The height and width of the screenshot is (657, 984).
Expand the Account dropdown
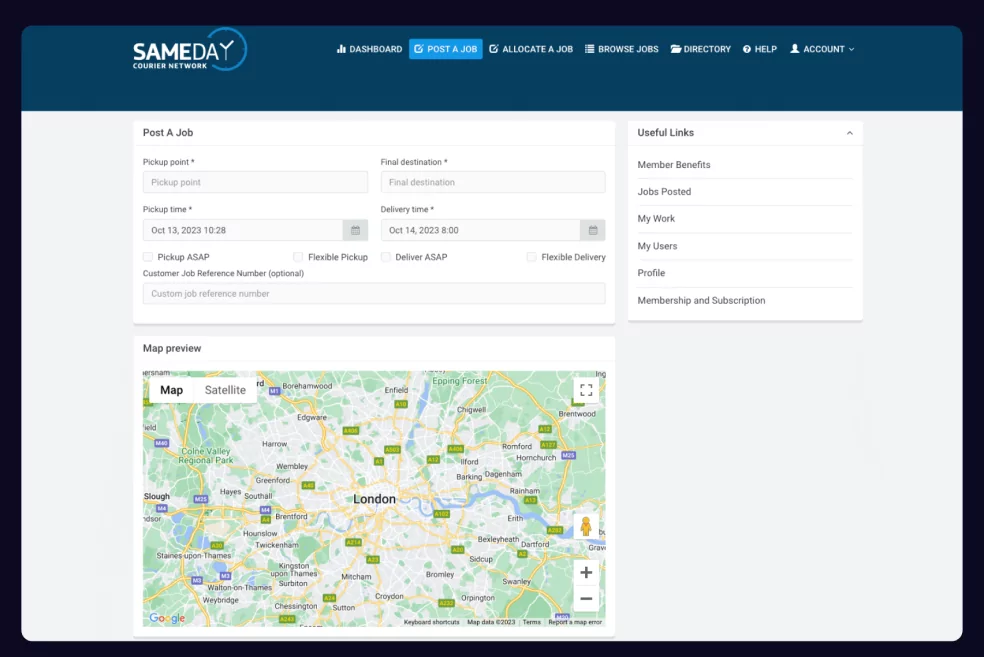point(821,49)
